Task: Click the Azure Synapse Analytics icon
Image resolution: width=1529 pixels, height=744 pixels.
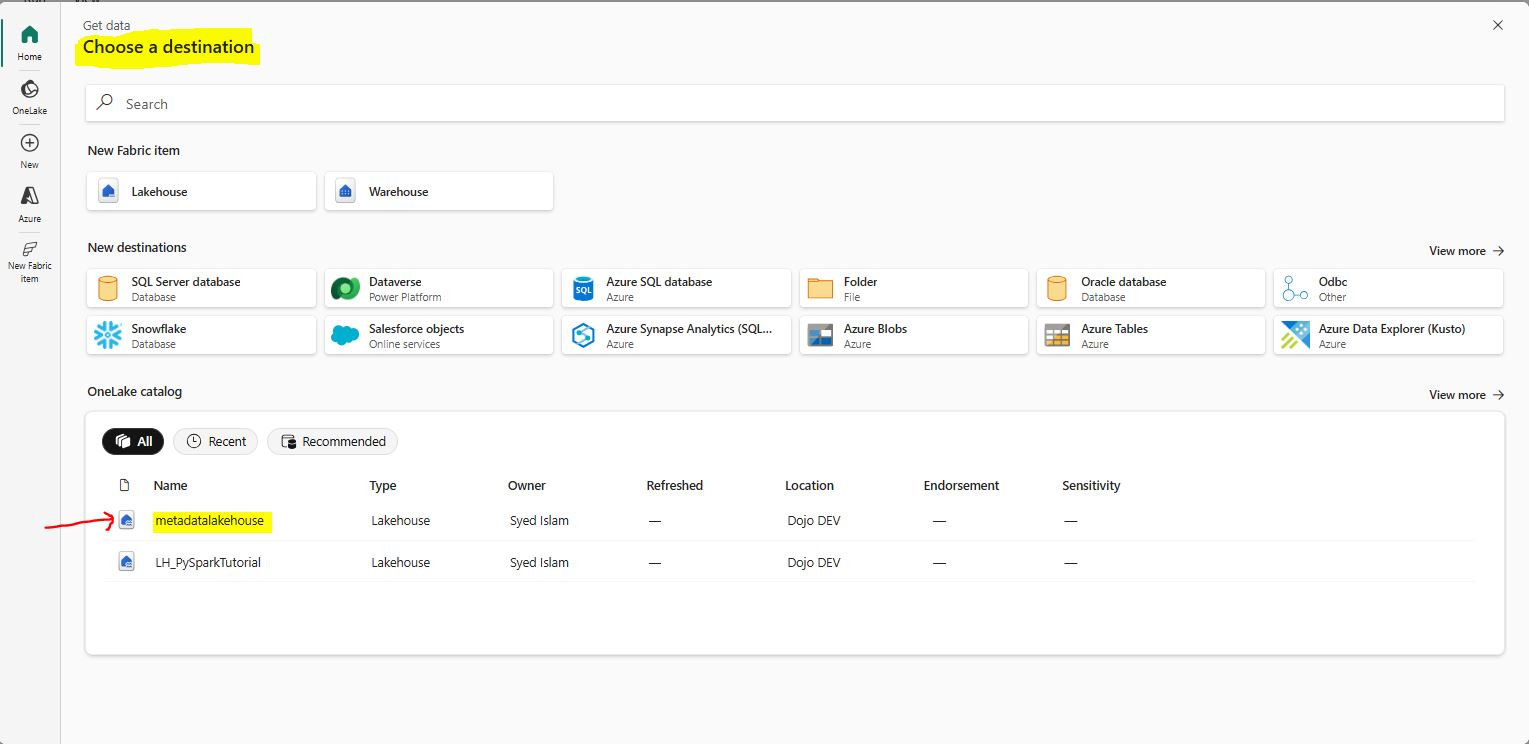Action: point(583,336)
